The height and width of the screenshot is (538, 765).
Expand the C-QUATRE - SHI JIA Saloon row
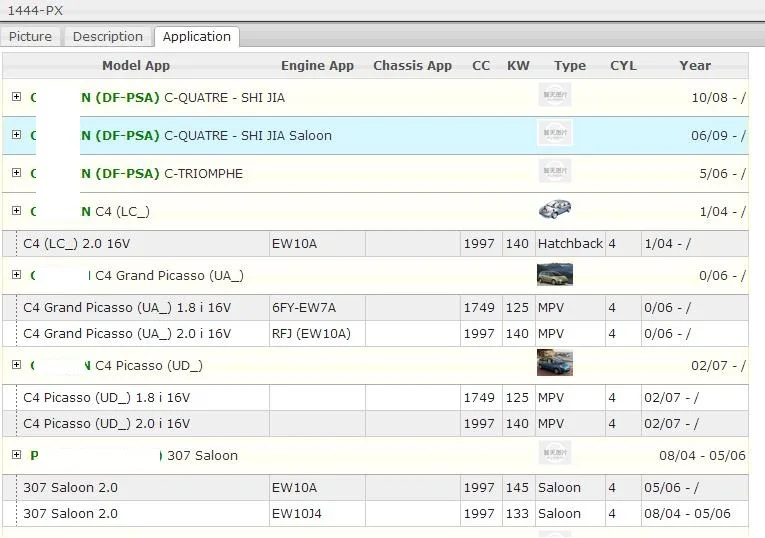tap(17, 135)
